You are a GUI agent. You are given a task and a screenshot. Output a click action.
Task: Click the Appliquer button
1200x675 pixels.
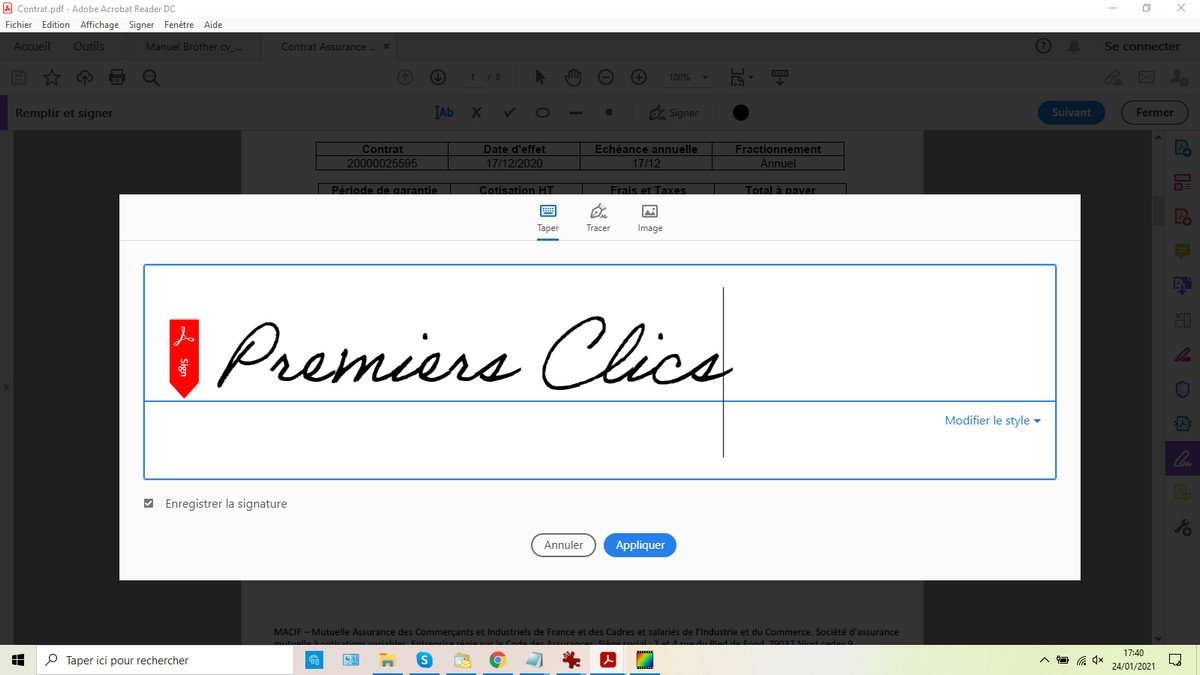pos(640,545)
